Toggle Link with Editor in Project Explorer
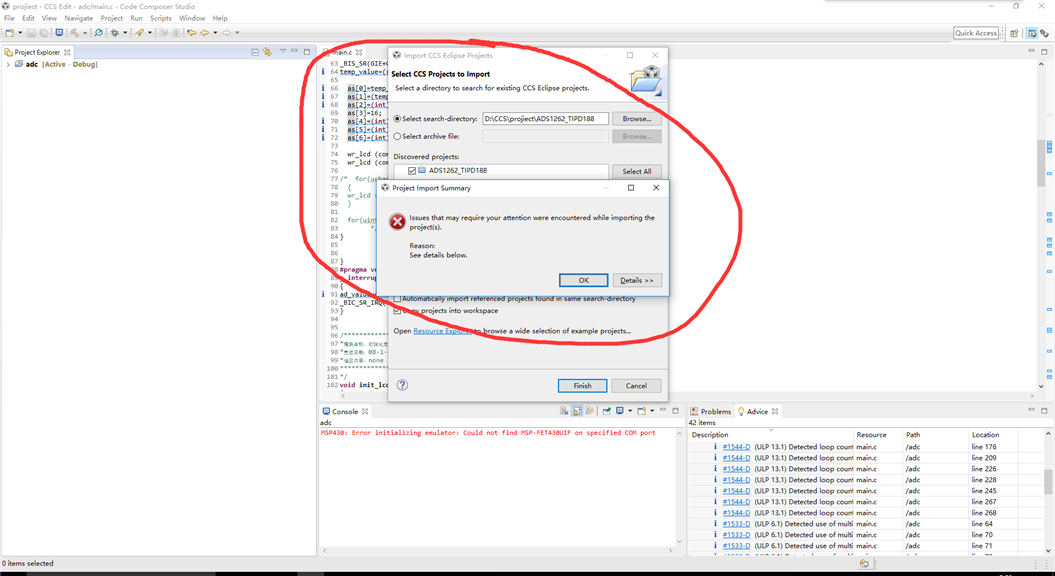Viewport: 1055px width, 576px height. point(268,52)
